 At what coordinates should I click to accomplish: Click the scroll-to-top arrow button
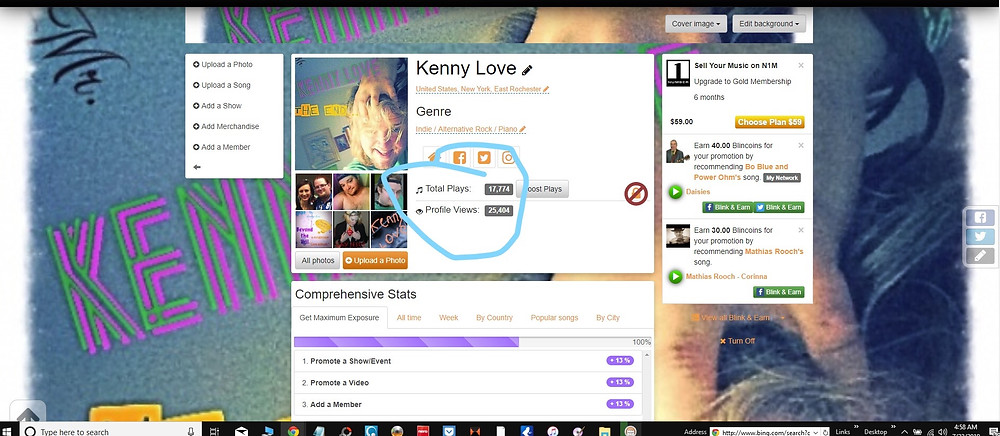click(x=27, y=412)
